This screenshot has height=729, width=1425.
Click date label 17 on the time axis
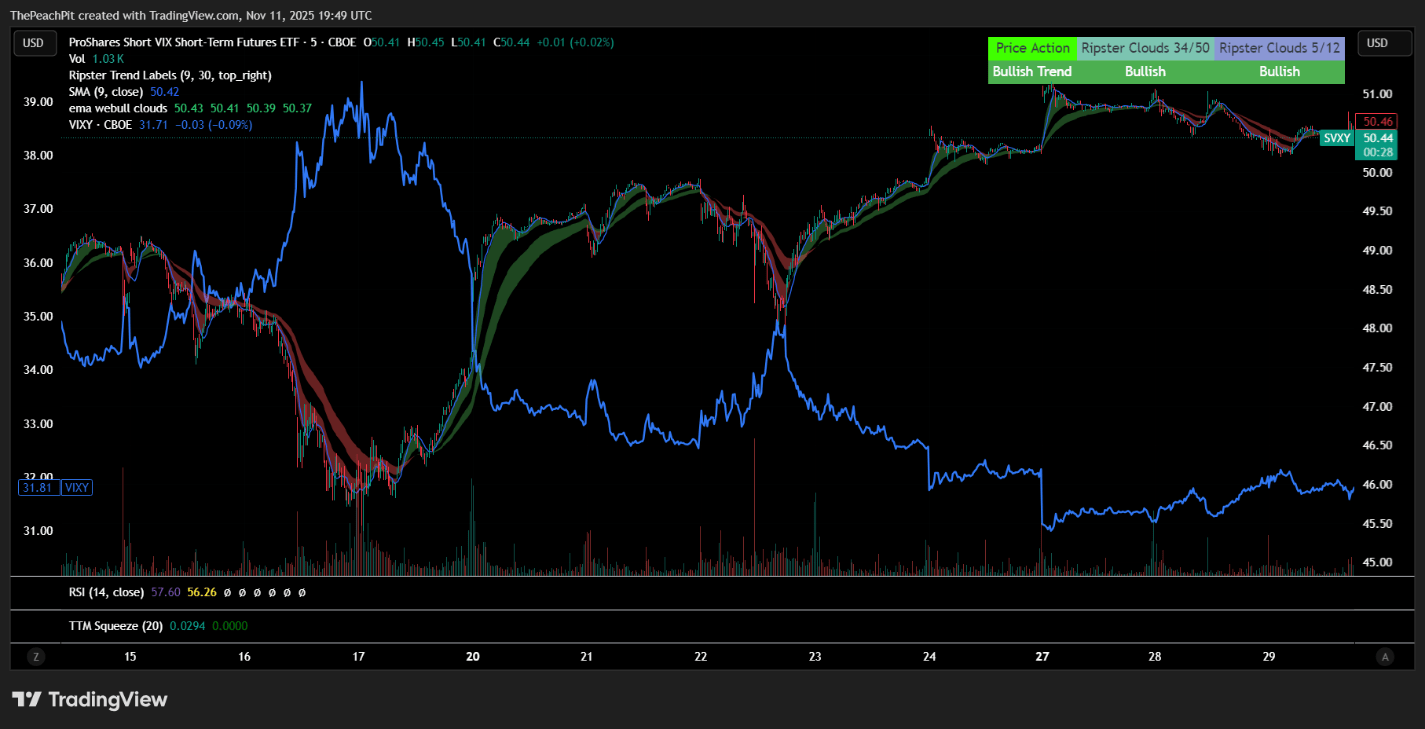click(359, 657)
